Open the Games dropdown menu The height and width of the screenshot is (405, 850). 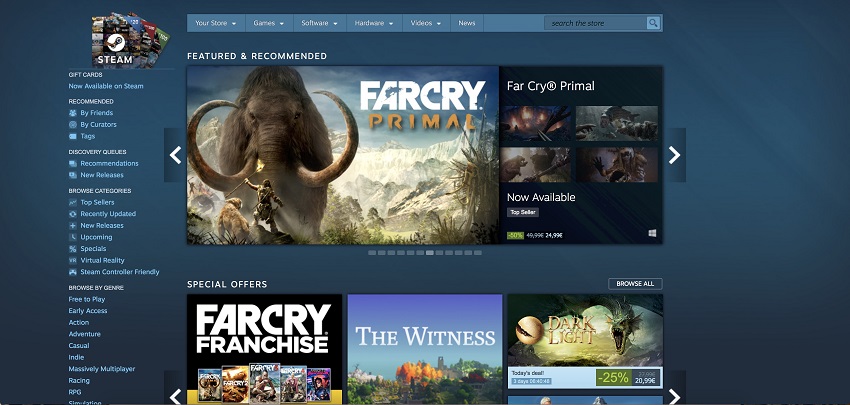point(268,23)
